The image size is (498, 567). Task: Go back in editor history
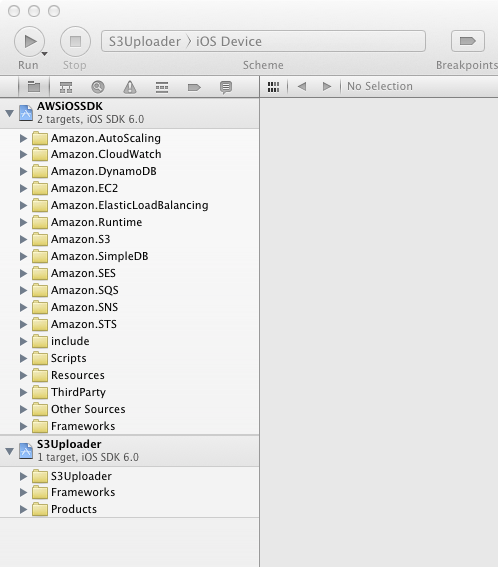tap(302, 86)
